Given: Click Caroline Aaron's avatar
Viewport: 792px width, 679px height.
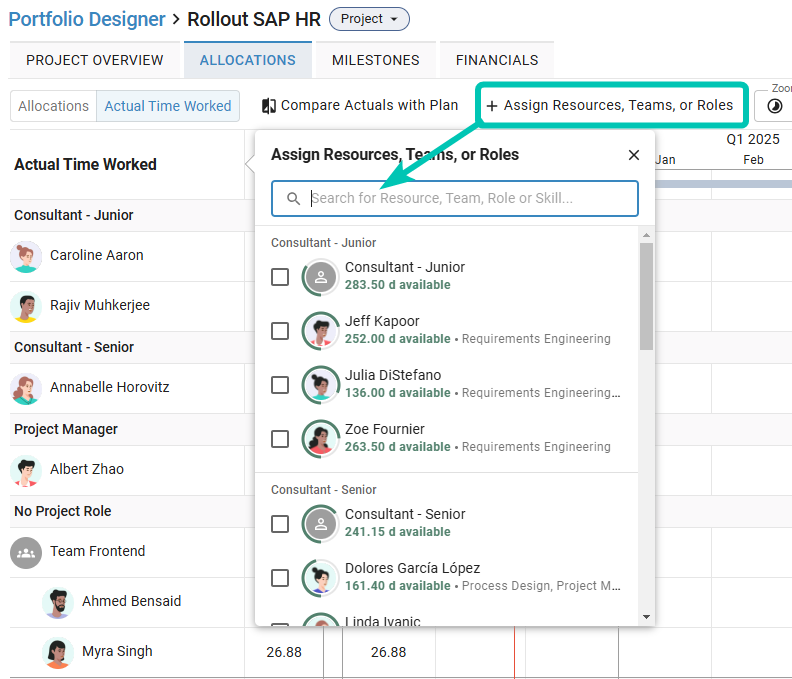Looking at the screenshot, I should pos(26,257).
